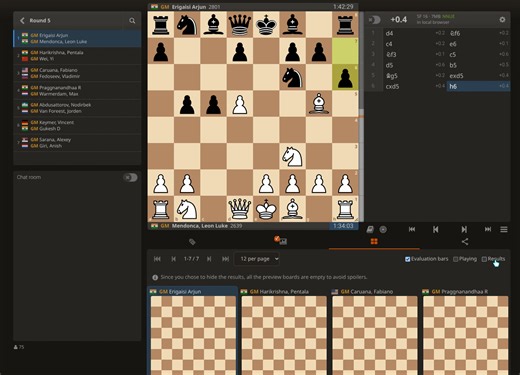
Task: Click bottom player name Mendonca, Leon Luke
Action: (x=200, y=226)
